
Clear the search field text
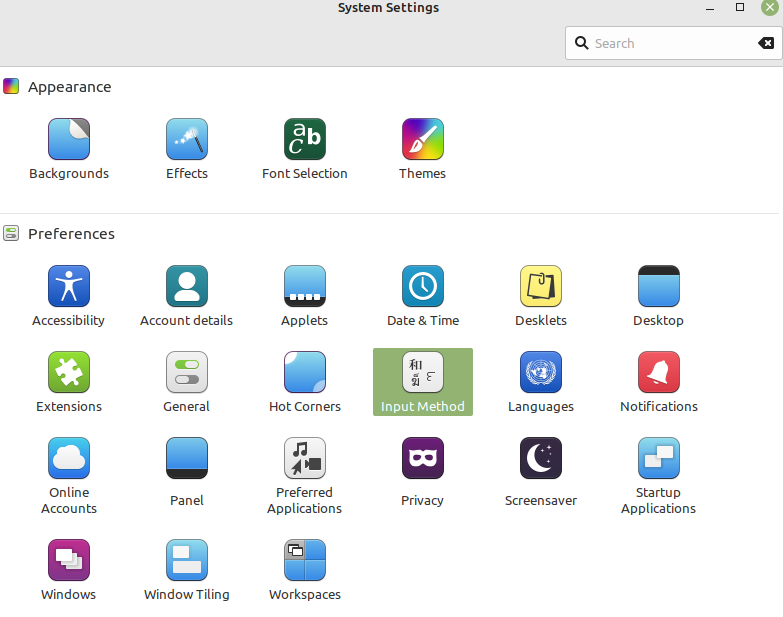click(766, 43)
